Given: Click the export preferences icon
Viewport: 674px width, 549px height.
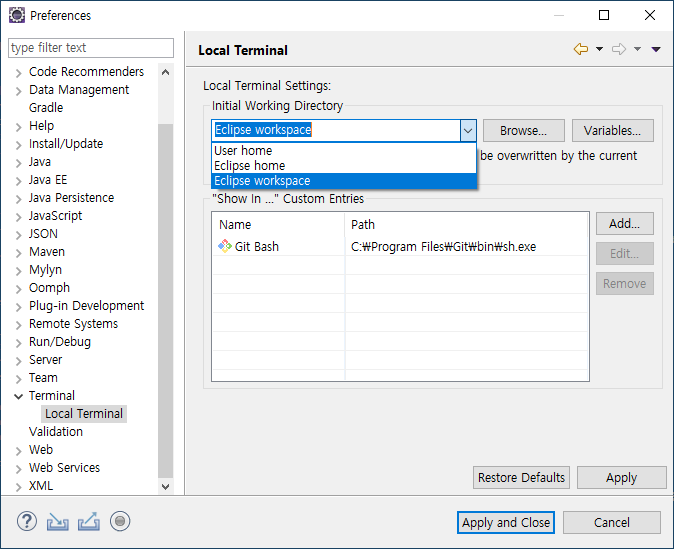Looking at the screenshot, I should click(89, 521).
